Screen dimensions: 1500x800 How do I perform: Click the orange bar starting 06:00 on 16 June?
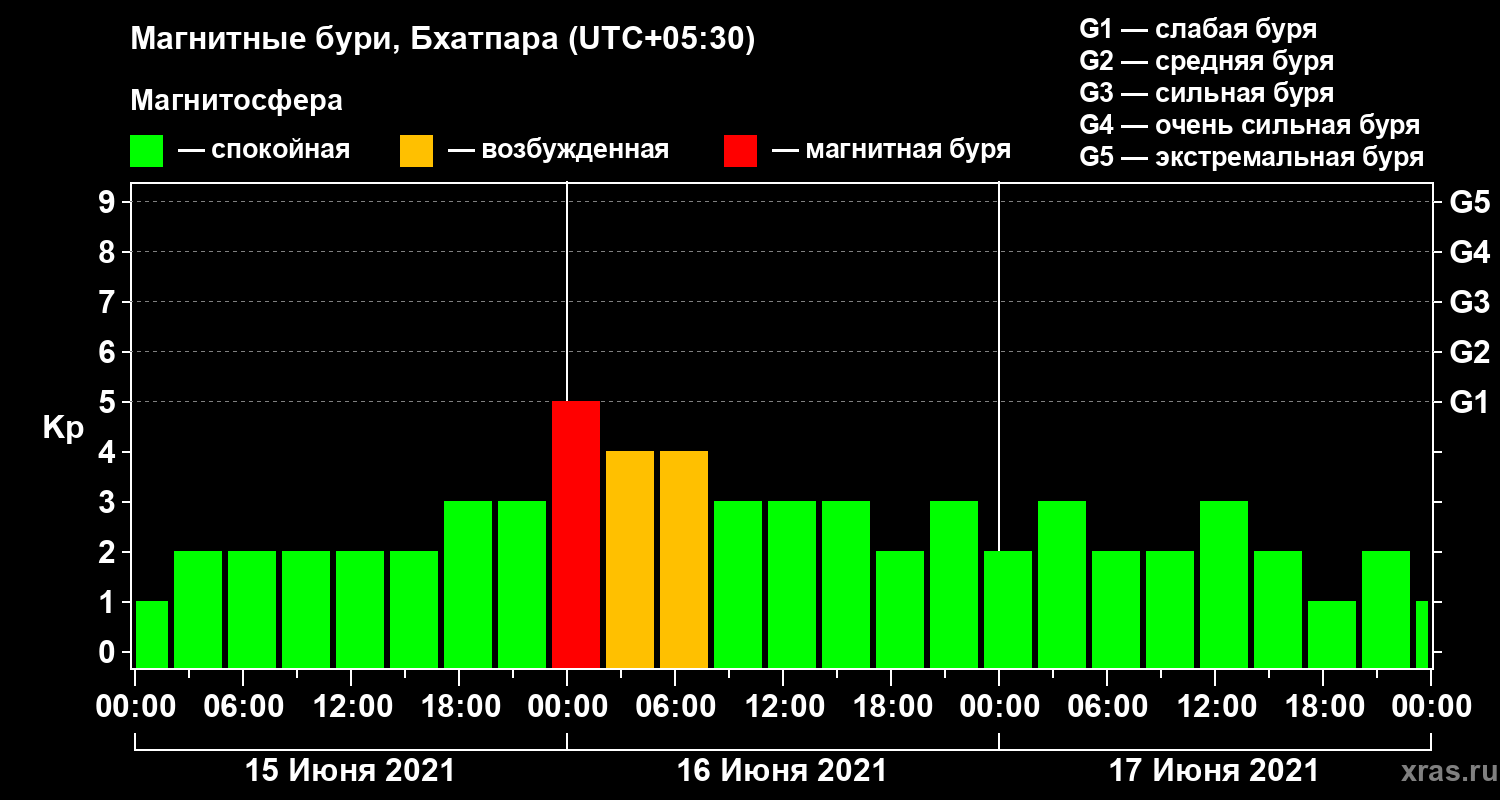pos(684,560)
